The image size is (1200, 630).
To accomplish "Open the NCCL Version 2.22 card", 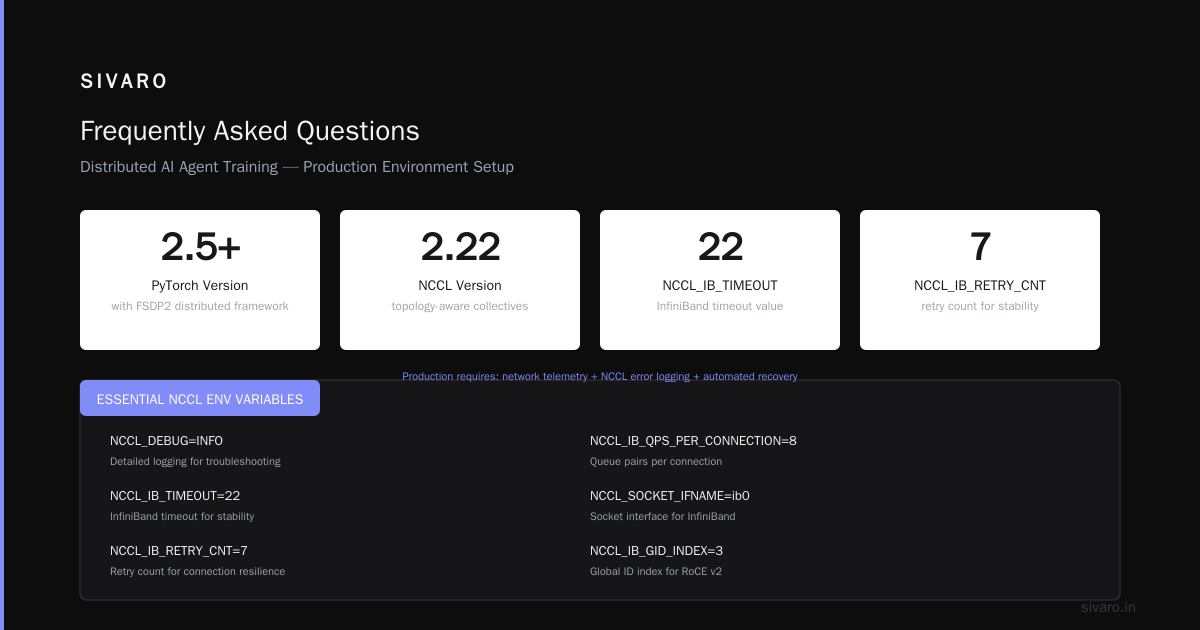I will pos(460,280).
